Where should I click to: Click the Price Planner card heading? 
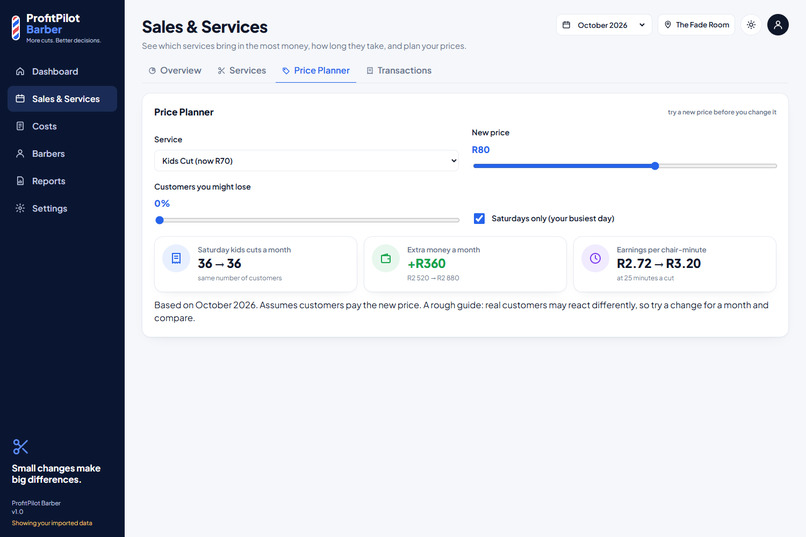[x=184, y=112]
